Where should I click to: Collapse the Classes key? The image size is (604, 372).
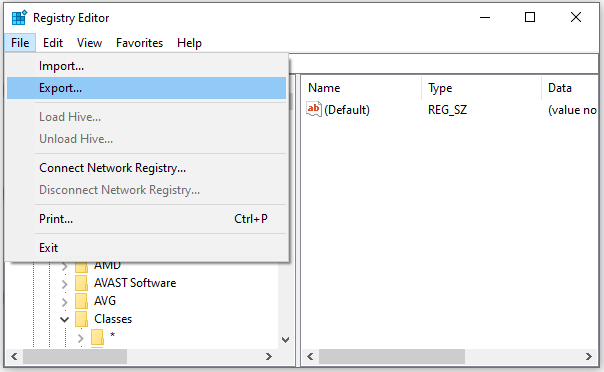pos(65,319)
